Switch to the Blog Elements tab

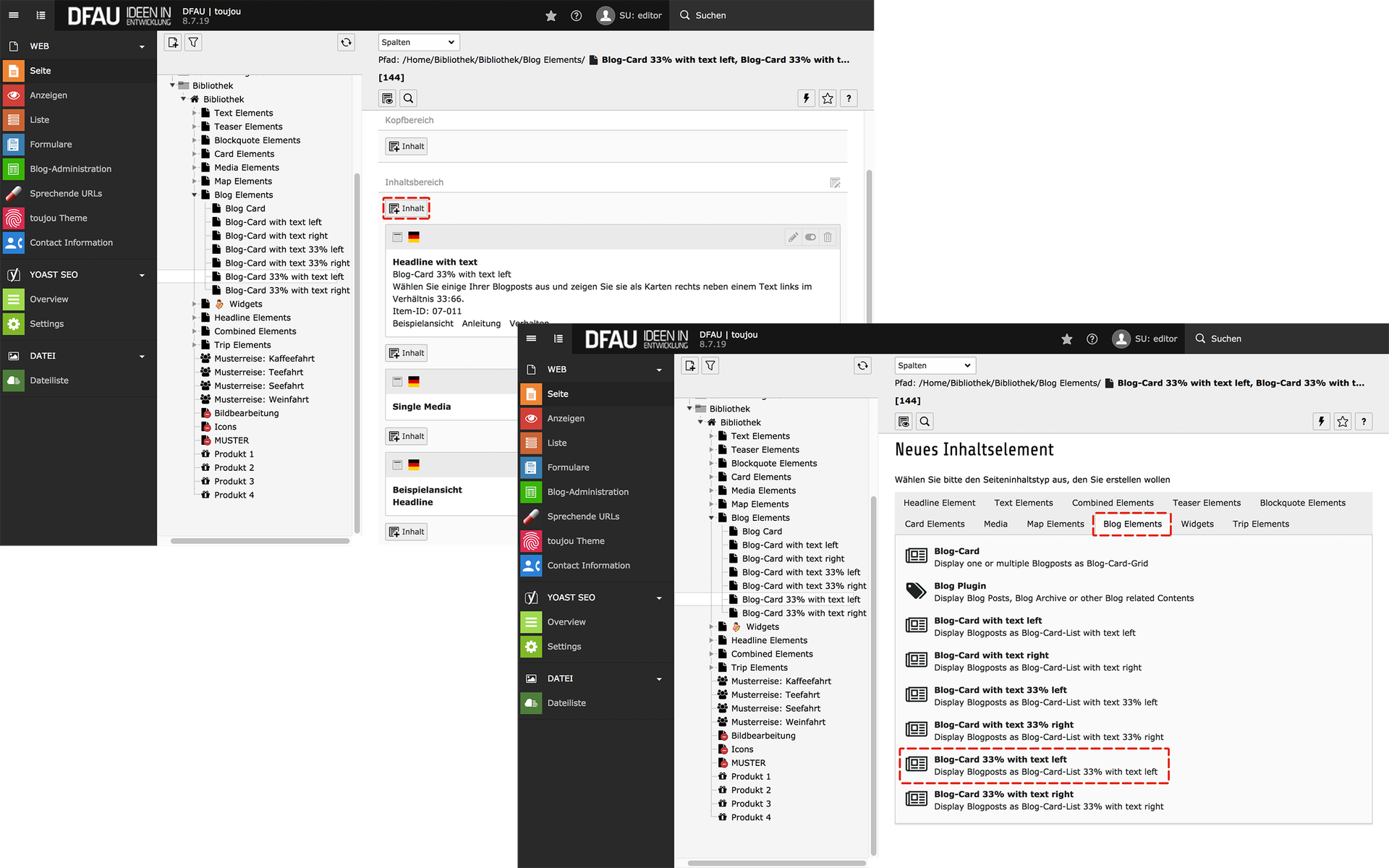coord(1131,524)
